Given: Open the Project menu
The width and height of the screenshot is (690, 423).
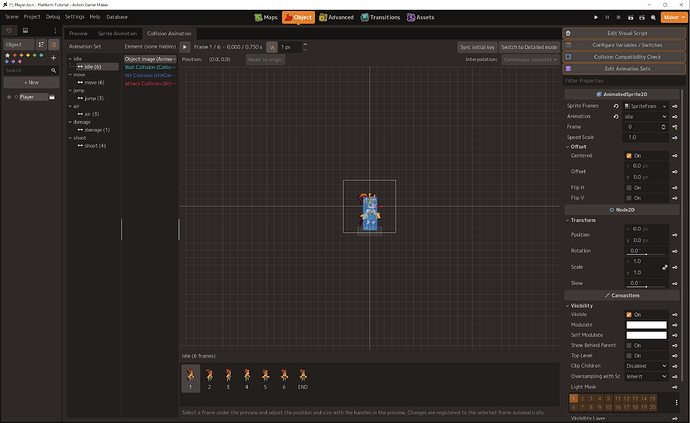Looking at the screenshot, I should coord(32,17).
